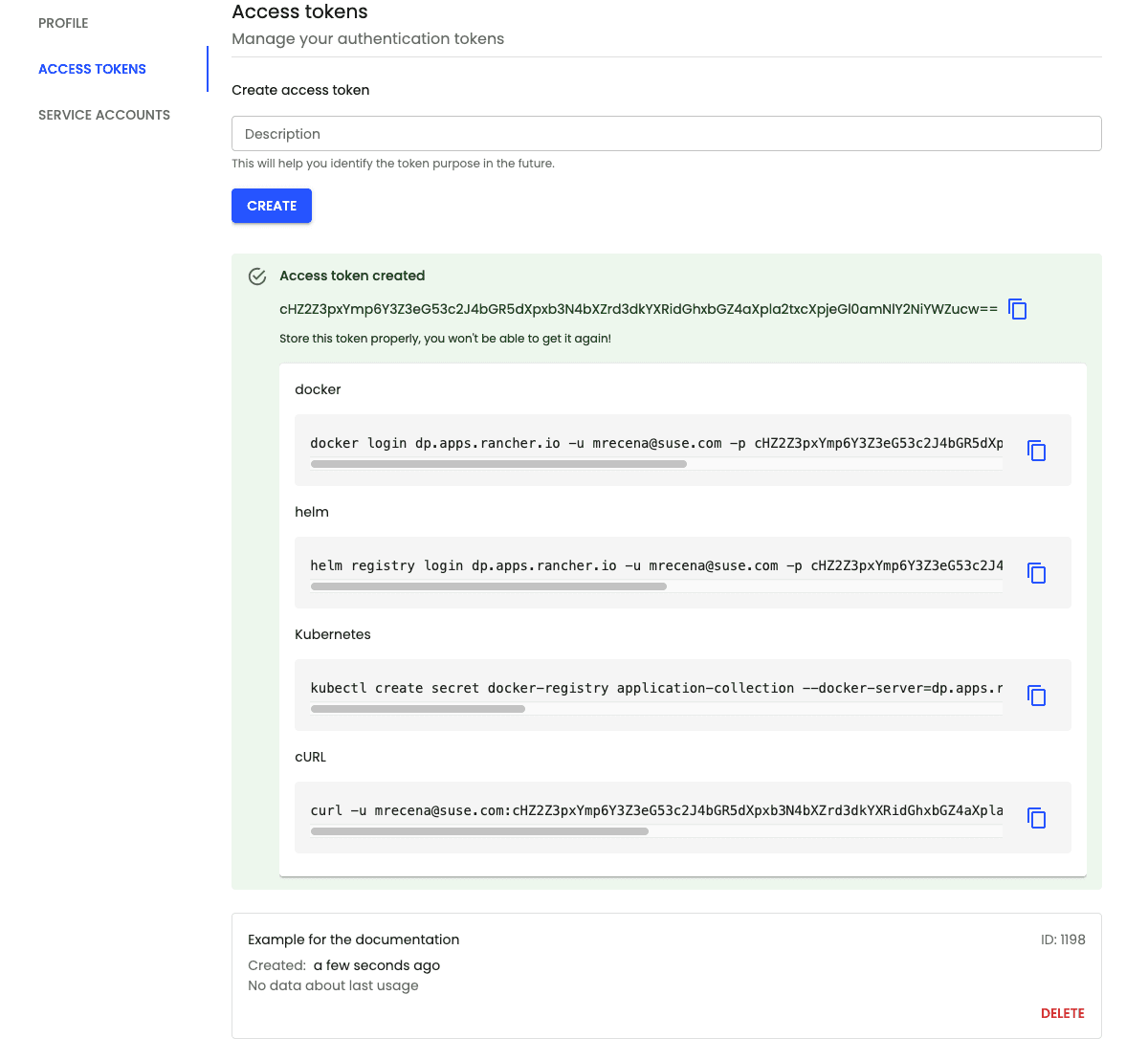Click the token ID 1198 label
This screenshot has height=1039, width=1148.
1063,940
